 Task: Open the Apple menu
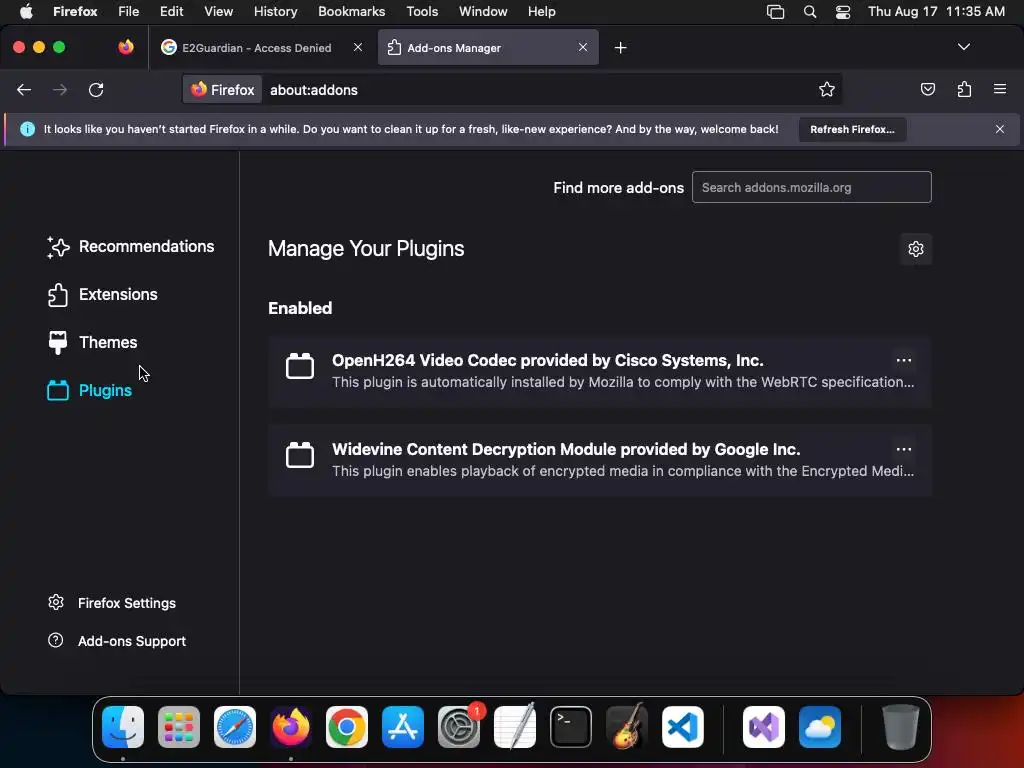click(x=26, y=12)
